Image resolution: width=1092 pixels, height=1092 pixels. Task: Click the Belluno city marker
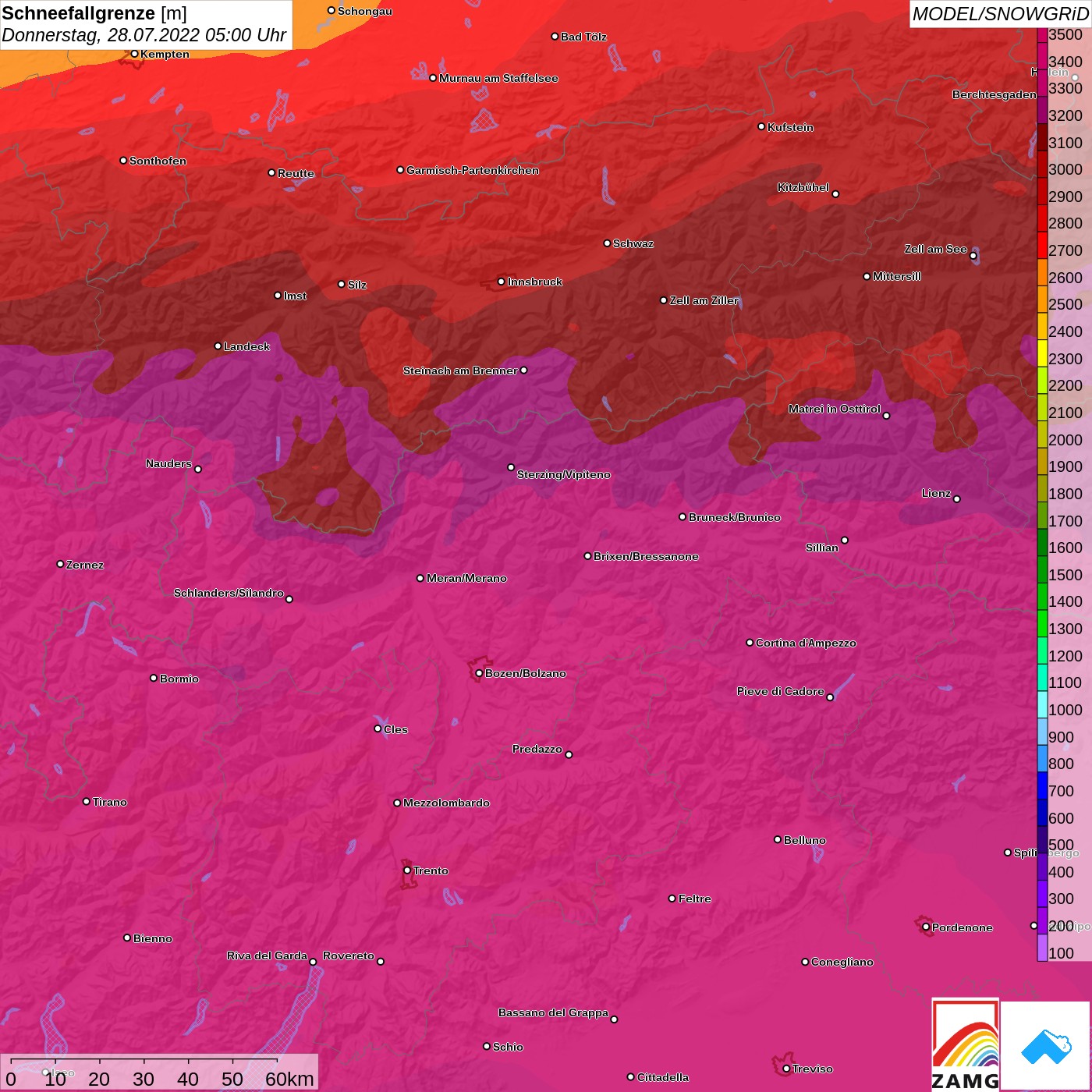click(778, 839)
